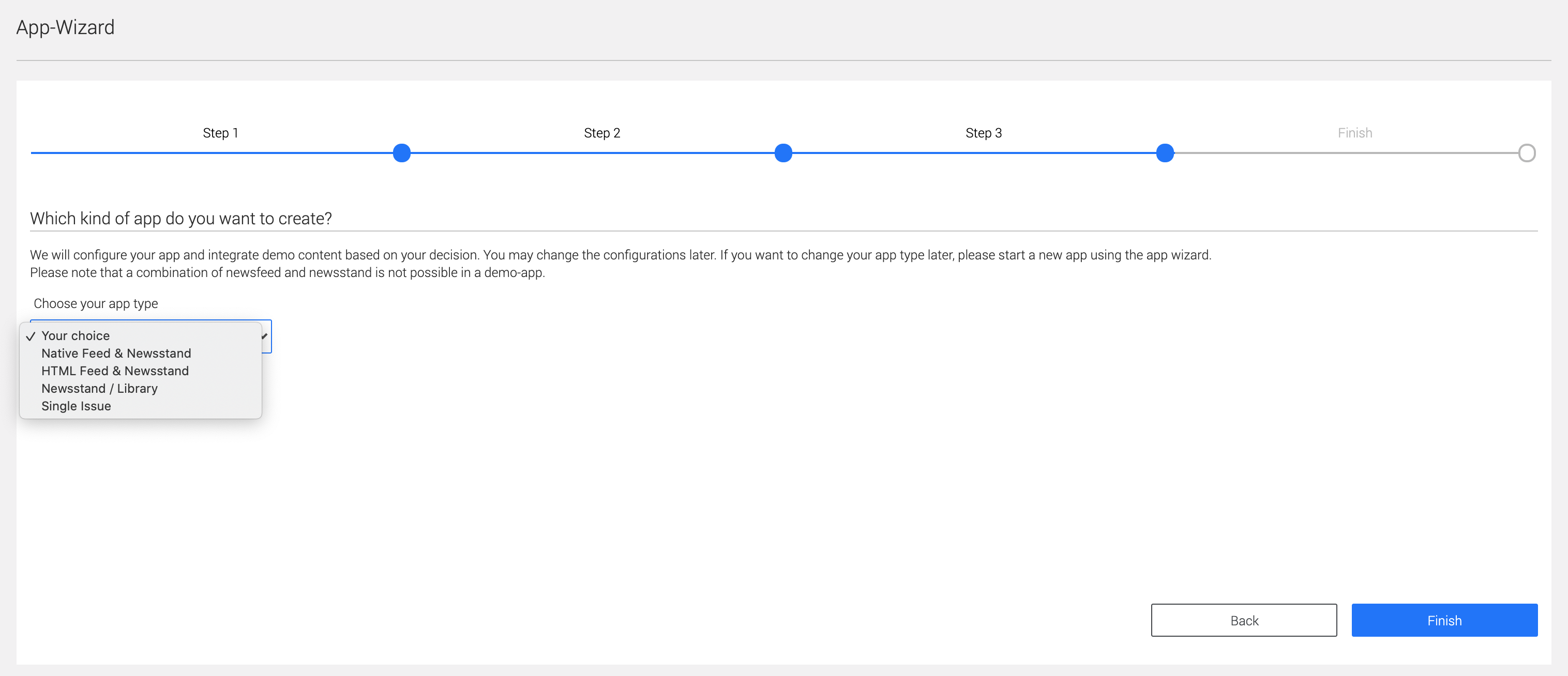Click the greyed Finish step label
The width and height of the screenshot is (1568, 676).
coord(1354,133)
